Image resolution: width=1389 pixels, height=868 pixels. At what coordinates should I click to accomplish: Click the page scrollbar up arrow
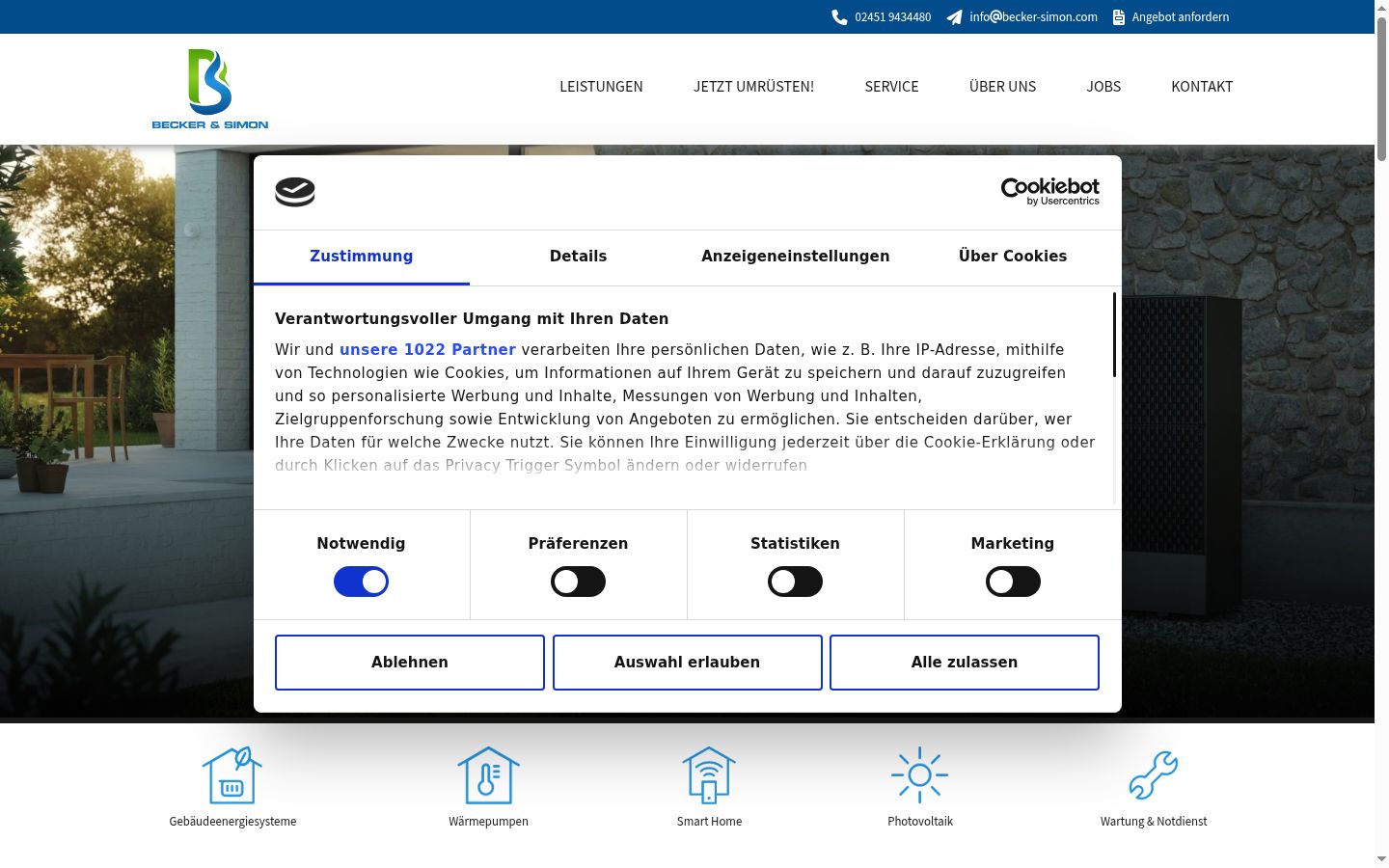pyautogui.click(x=1381, y=7)
